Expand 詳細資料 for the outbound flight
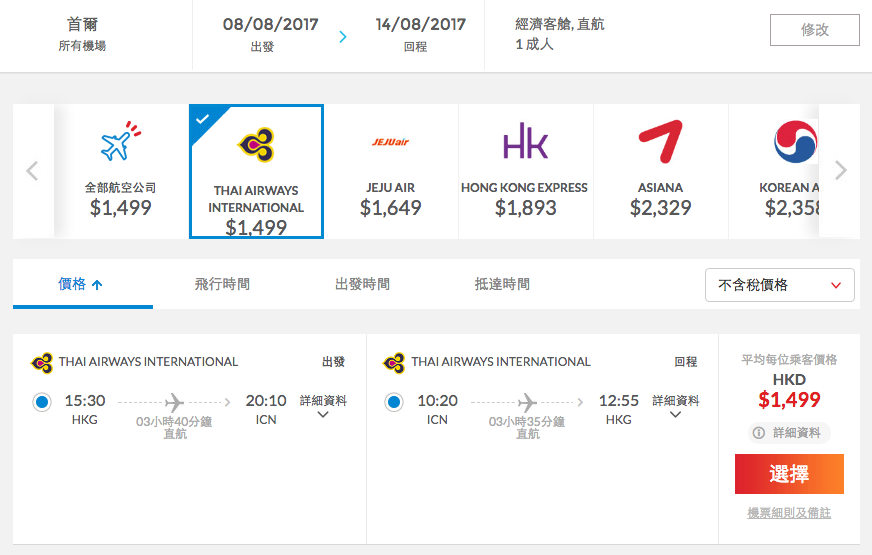Image resolution: width=872 pixels, height=555 pixels. pos(323,407)
